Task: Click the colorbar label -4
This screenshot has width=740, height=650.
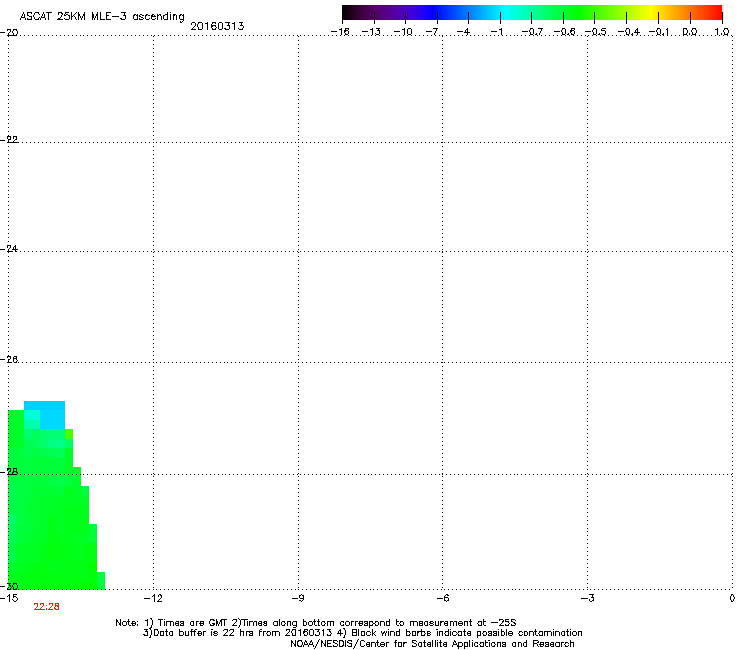Action: click(463, 32)
